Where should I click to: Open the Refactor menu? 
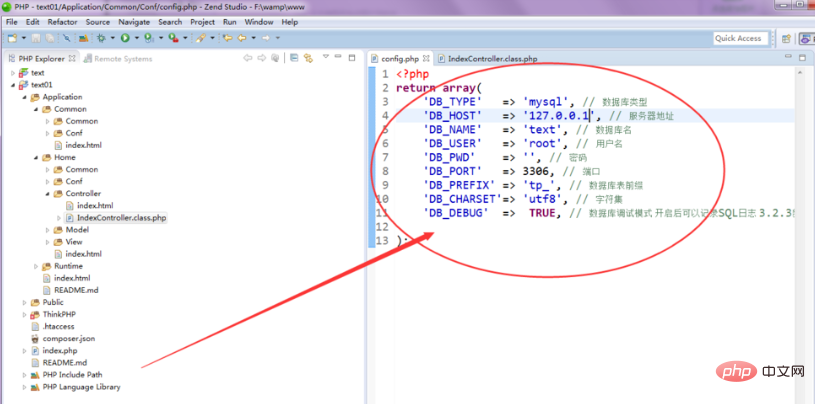pos(62,21)
